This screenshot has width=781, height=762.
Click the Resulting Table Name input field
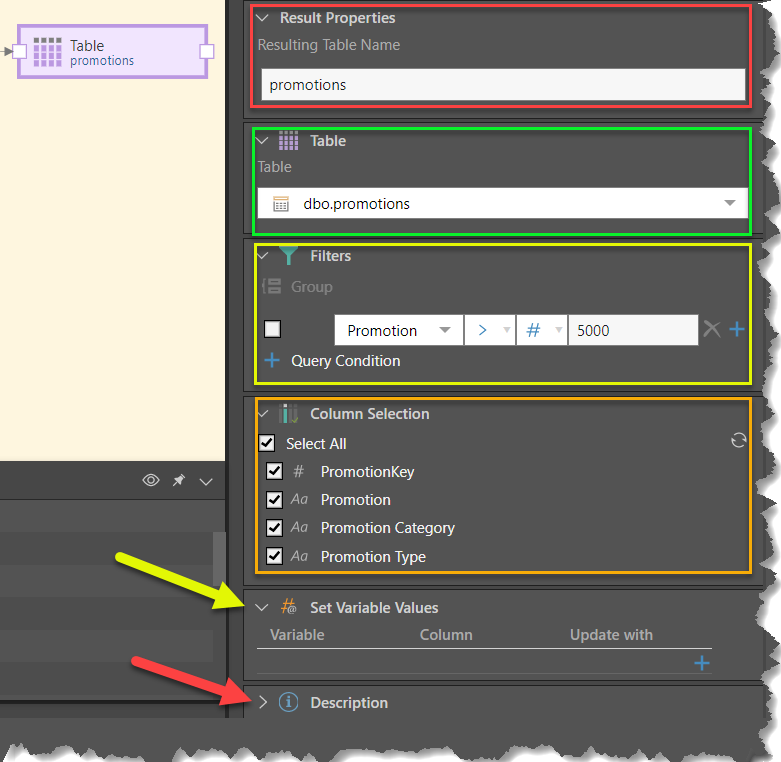(502, 85)
